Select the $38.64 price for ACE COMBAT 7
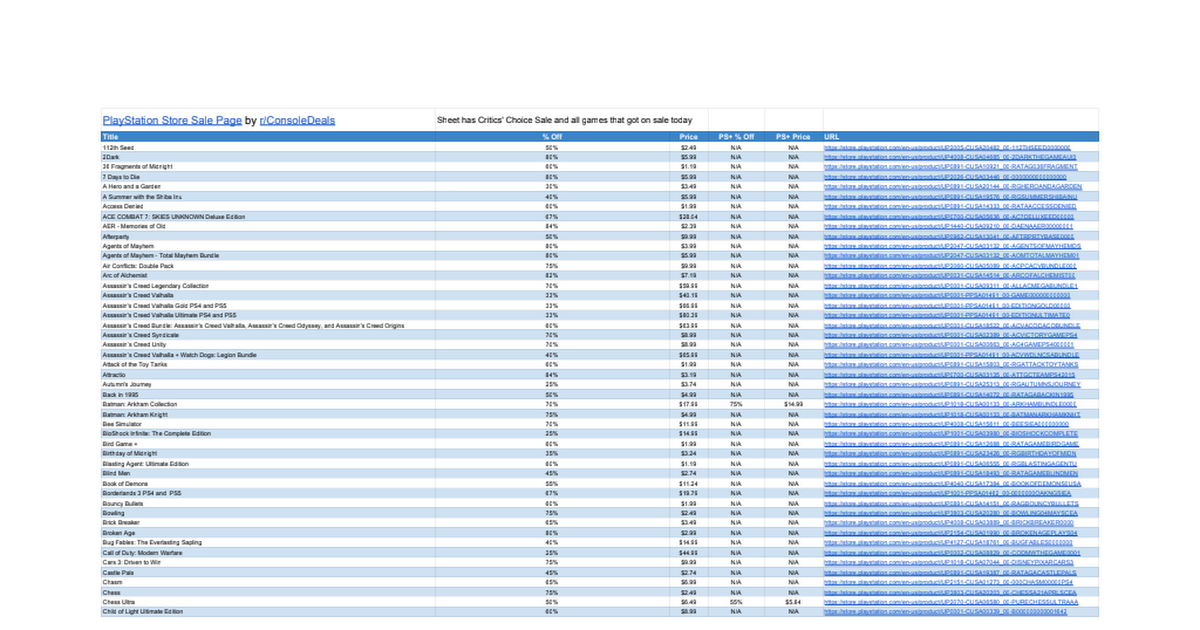Screen dimensions: 1200x630 [688, 216]
